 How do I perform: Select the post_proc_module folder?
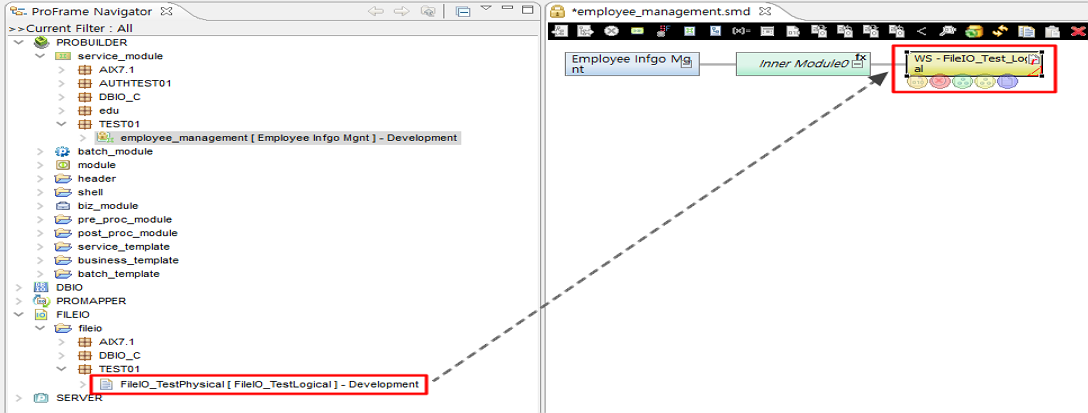(x=128, y=233)
